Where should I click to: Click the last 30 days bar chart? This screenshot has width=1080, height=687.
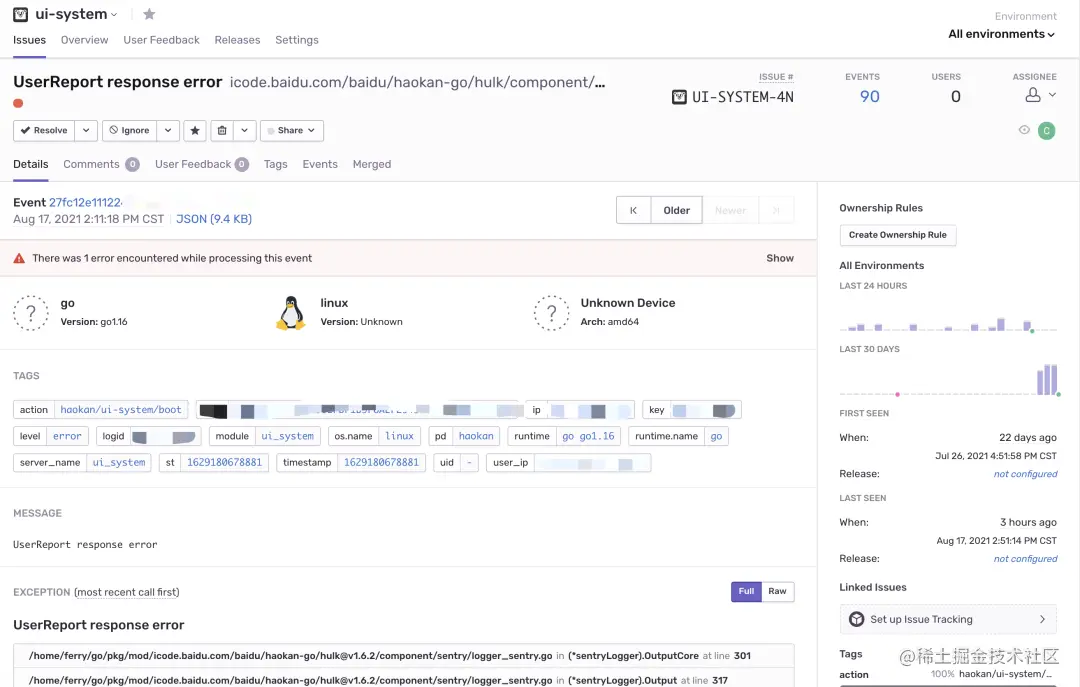tap(948, 380)
